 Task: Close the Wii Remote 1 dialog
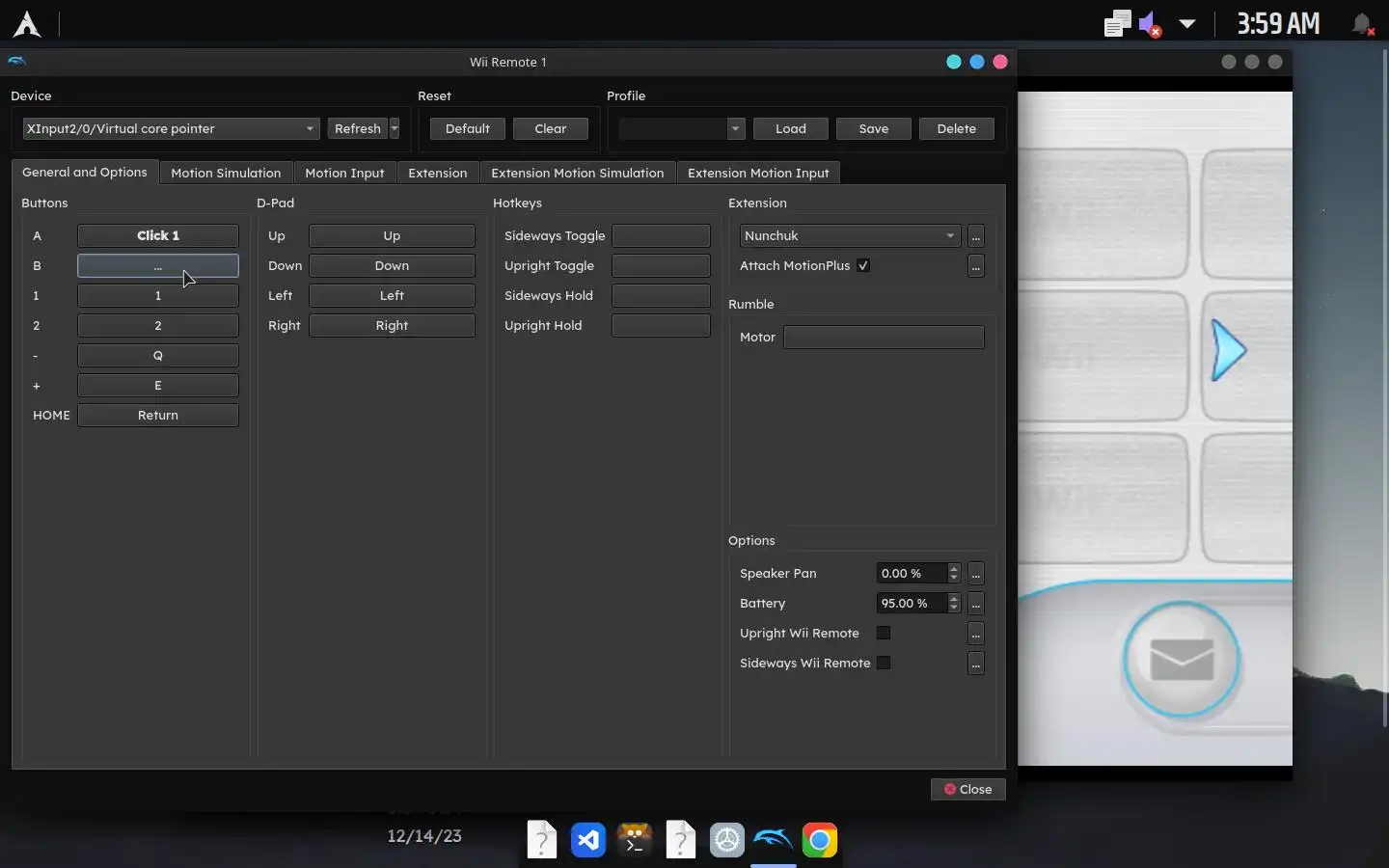967,789
